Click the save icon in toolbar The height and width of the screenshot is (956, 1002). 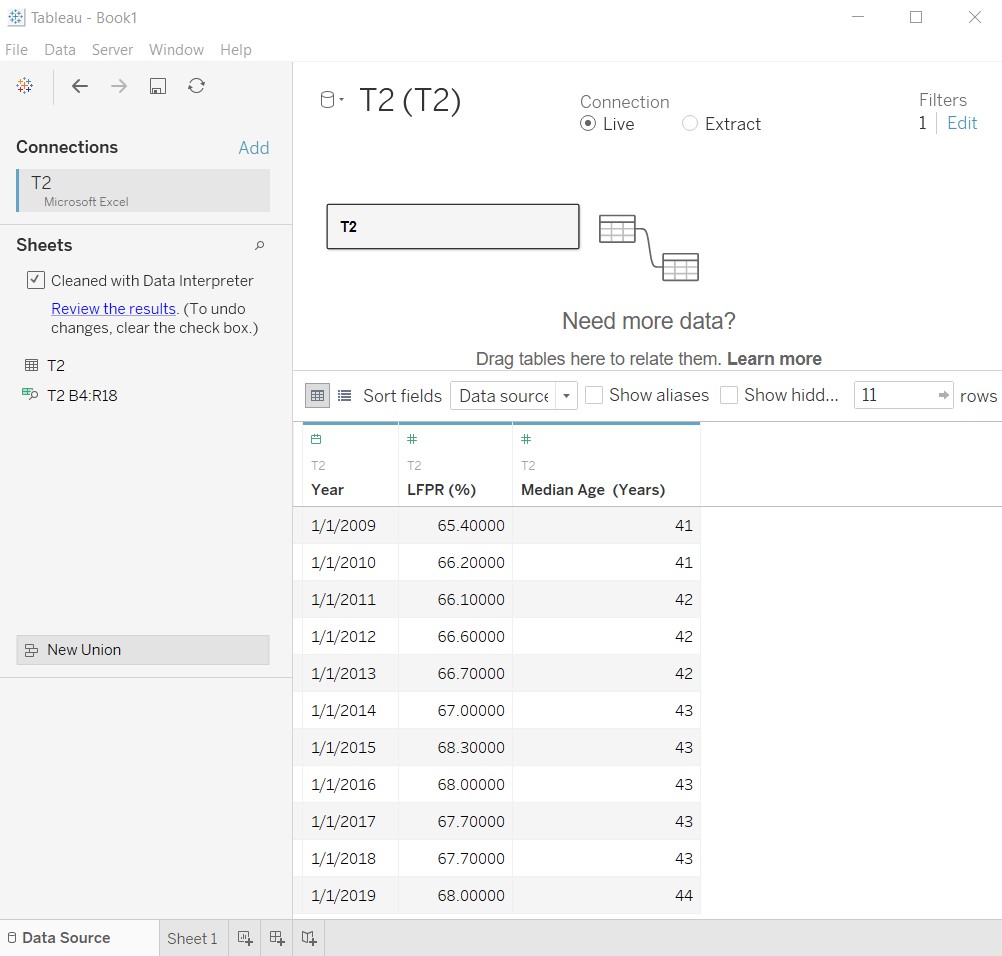(157, 86)
